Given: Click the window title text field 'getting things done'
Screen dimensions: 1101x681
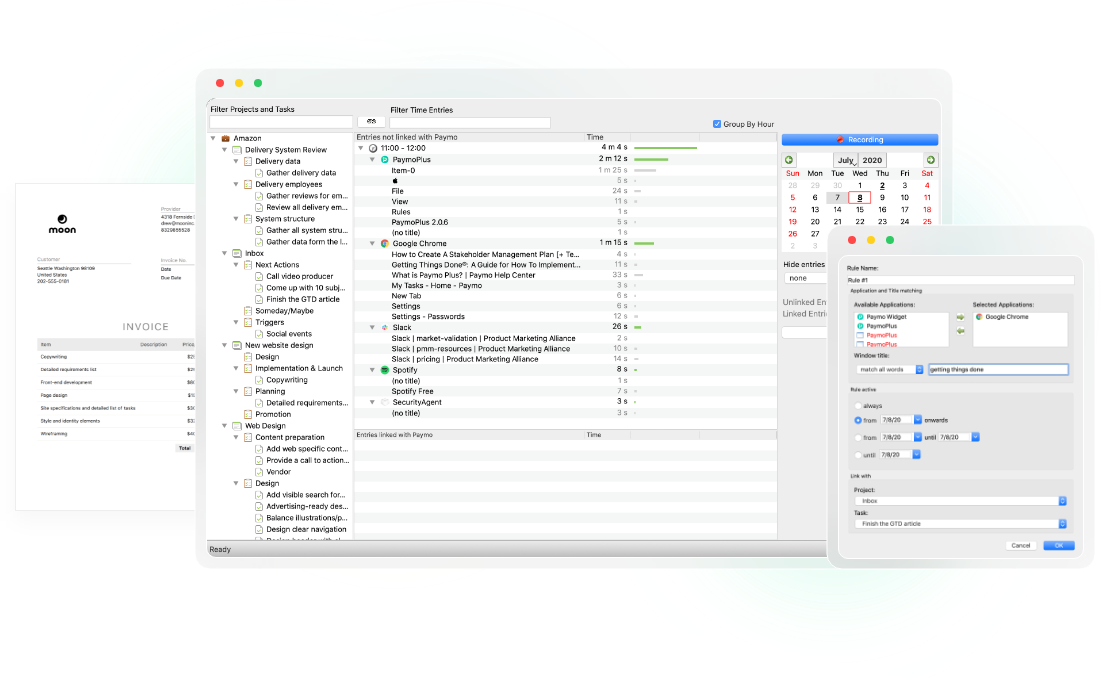Looking at the screenshot, I should (x=998, y=369).
